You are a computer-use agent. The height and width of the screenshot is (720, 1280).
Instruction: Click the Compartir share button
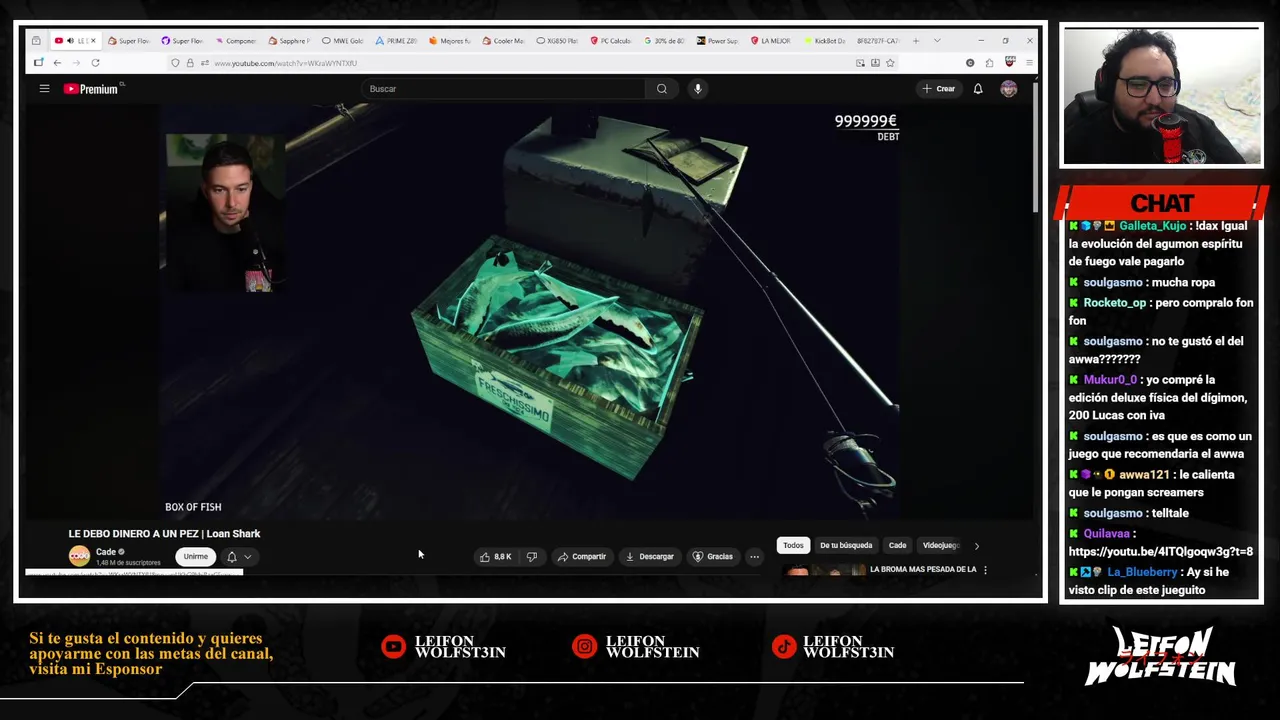pos(582,557)
